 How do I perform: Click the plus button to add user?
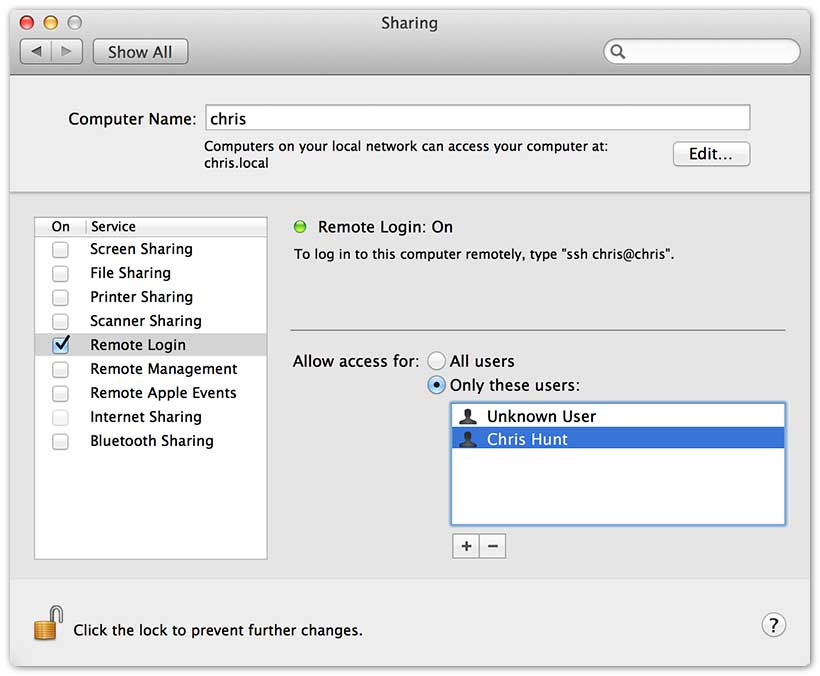click(466, 546)
